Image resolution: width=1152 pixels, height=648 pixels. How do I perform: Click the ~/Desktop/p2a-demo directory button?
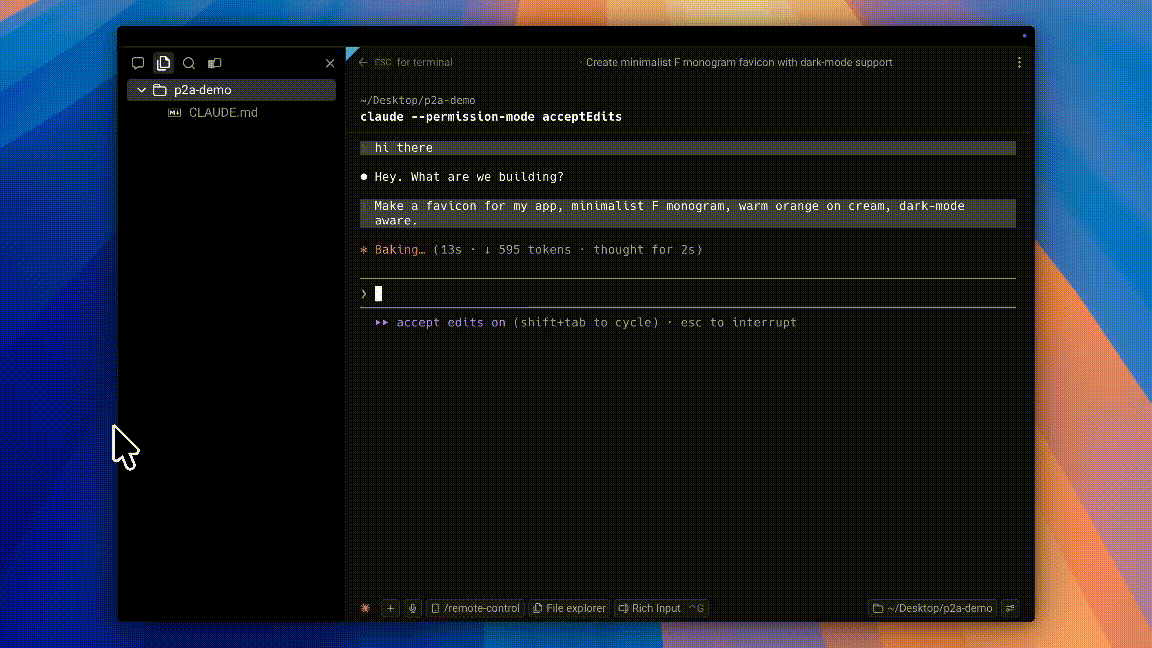pyautogui.click(x=932, y=608)
